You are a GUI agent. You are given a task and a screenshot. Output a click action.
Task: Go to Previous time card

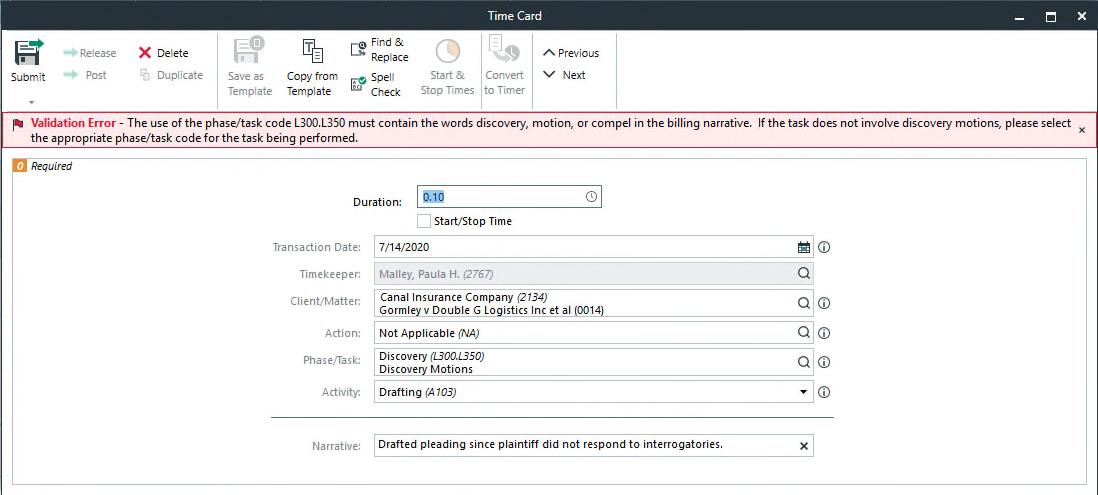pos(571,53)
